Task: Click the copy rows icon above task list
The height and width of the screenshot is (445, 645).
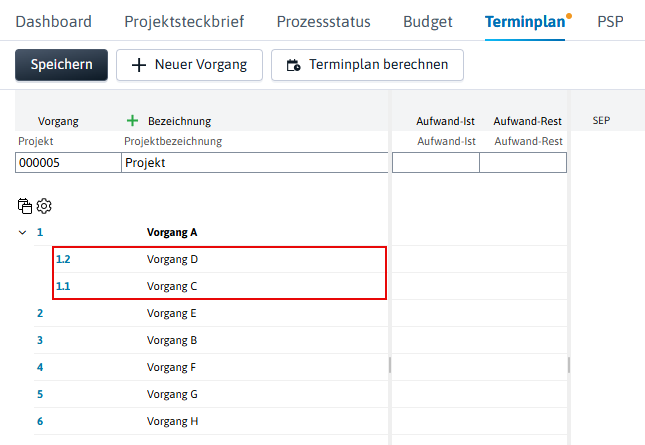Action: click(25, 206)
